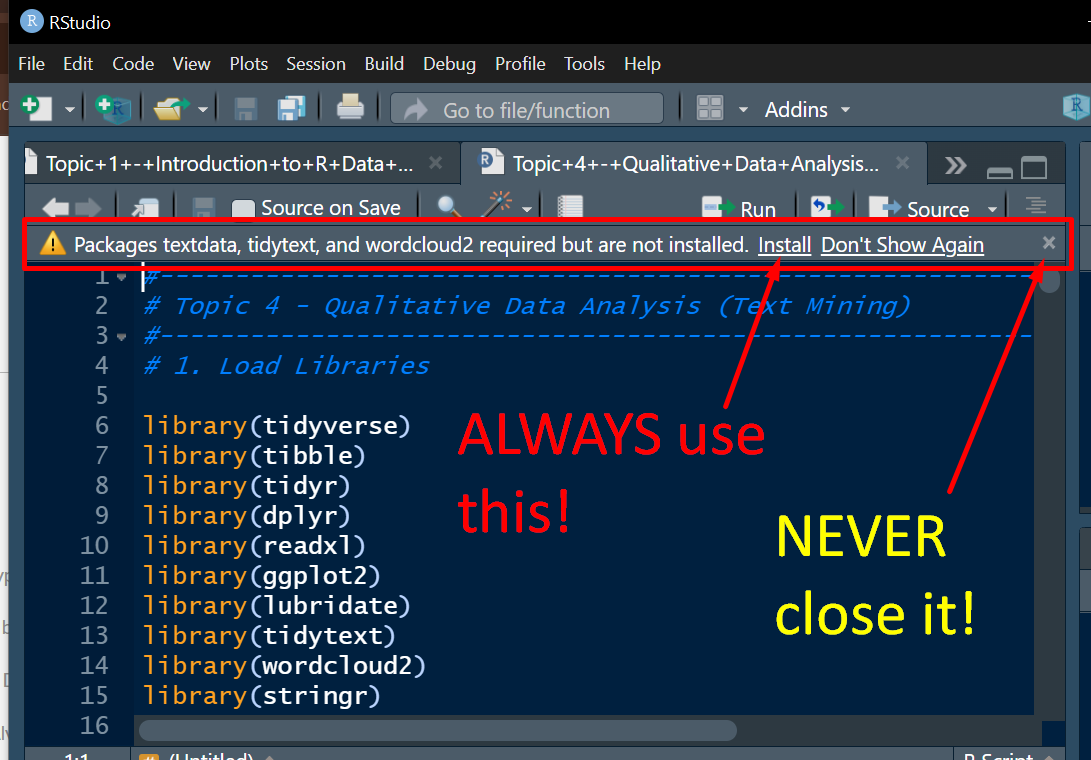Click Install link for missing packages
This screenshot has width=1091, height=760.
click(x=784, y=245)
